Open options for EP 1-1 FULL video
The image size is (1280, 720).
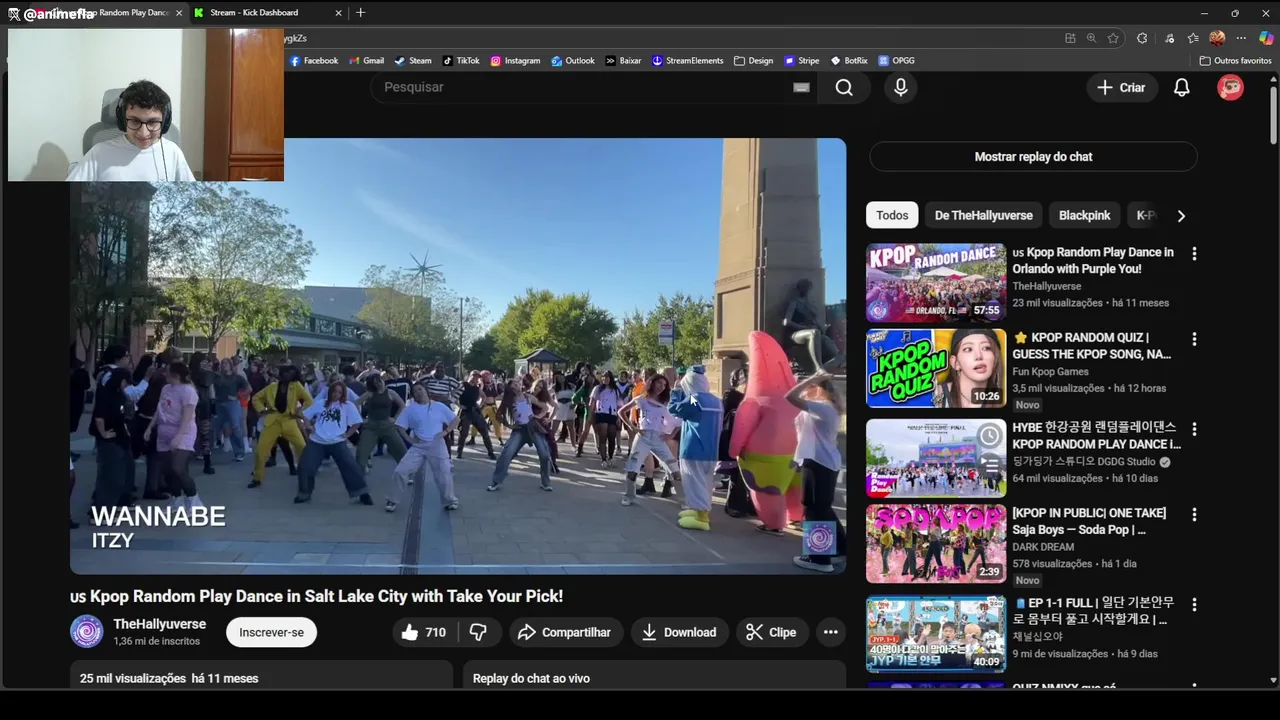(x=1193, y=605)
